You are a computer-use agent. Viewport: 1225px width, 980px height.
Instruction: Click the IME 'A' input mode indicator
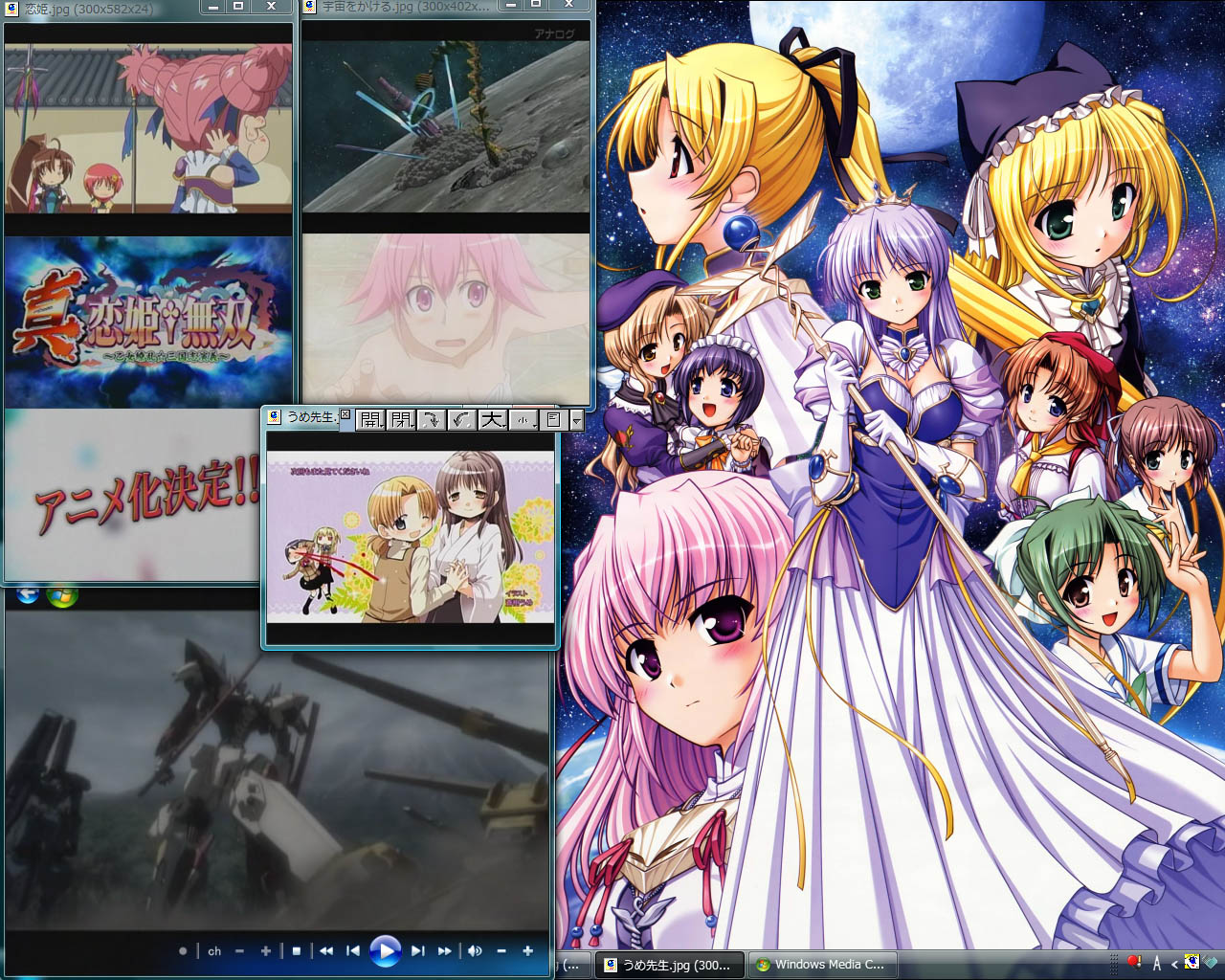pyautogui.click(x=1156, y=964)
